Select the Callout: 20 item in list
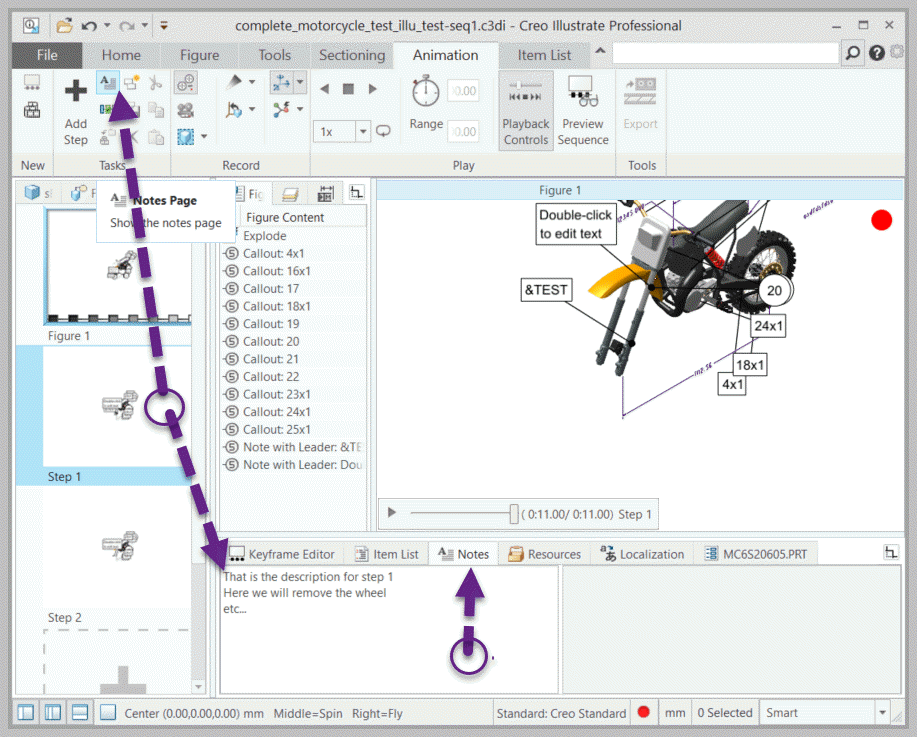The width and height of the screenshot is (917, 737). 270,341
